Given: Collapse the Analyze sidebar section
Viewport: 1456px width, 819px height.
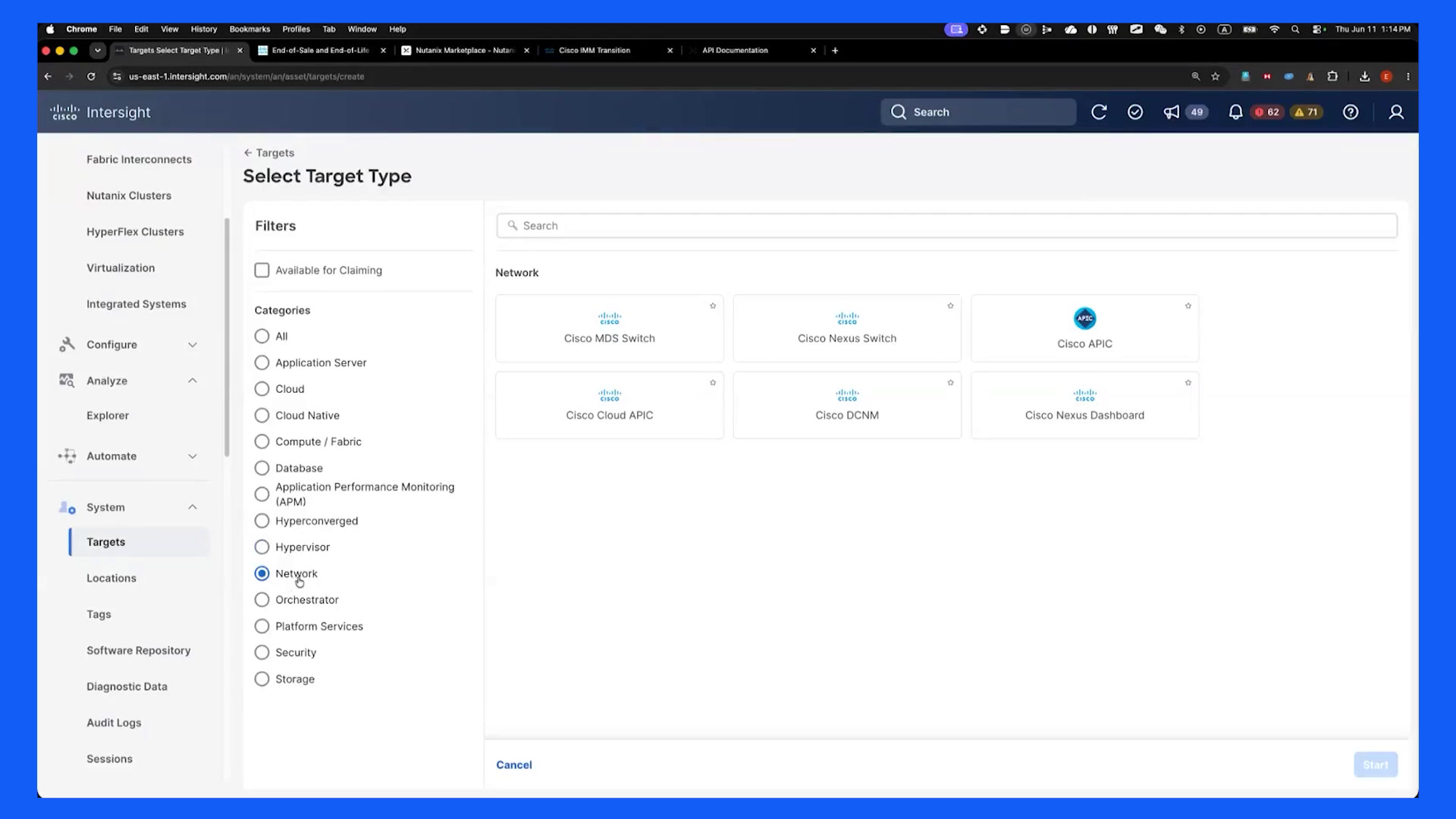Looking at the screenshot, I should (193, 381).
